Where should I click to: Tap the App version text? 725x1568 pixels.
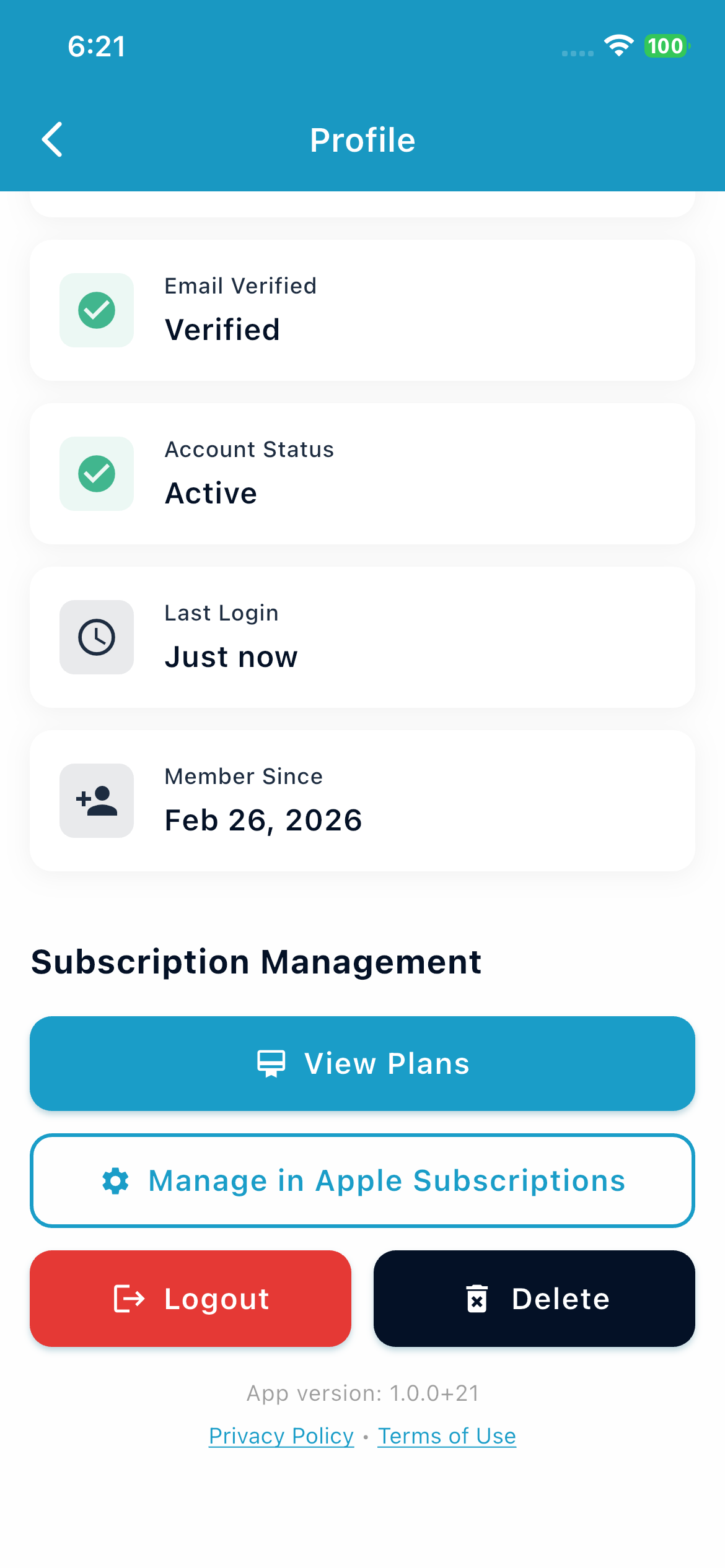pyautogui.click(x=362, y=1393)
